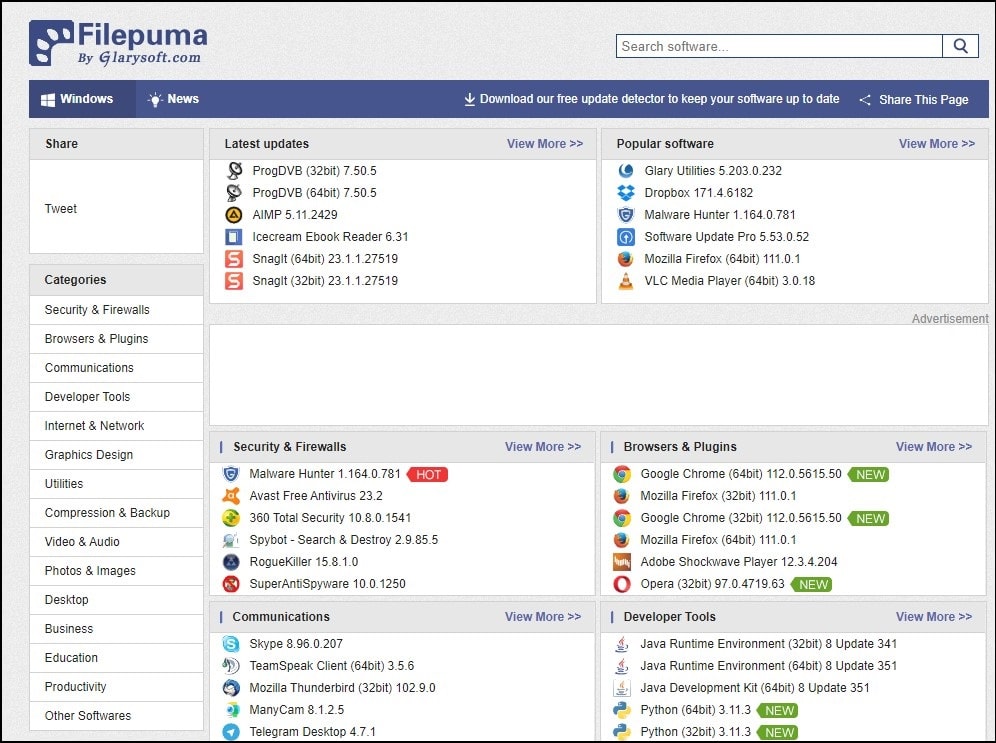Click the Spybot Search & Destroy icon

click(231, 540)
